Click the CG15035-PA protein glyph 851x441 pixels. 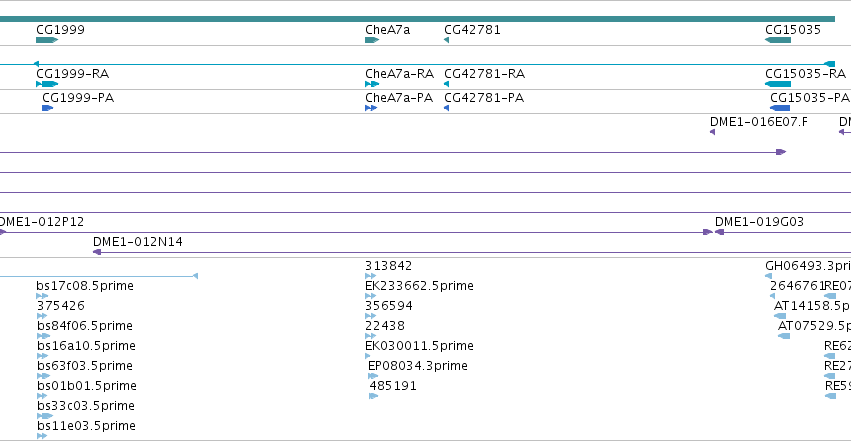780,108
